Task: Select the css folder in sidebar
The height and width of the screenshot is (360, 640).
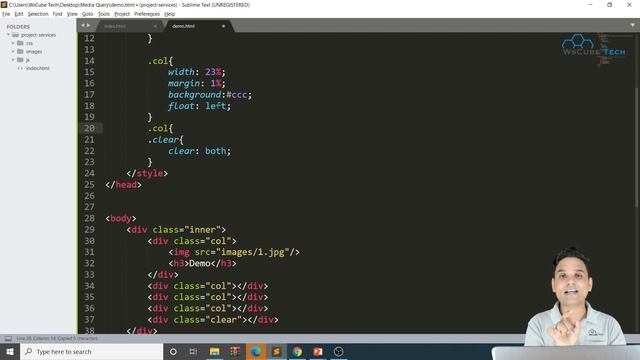Action: click(29, 43)
